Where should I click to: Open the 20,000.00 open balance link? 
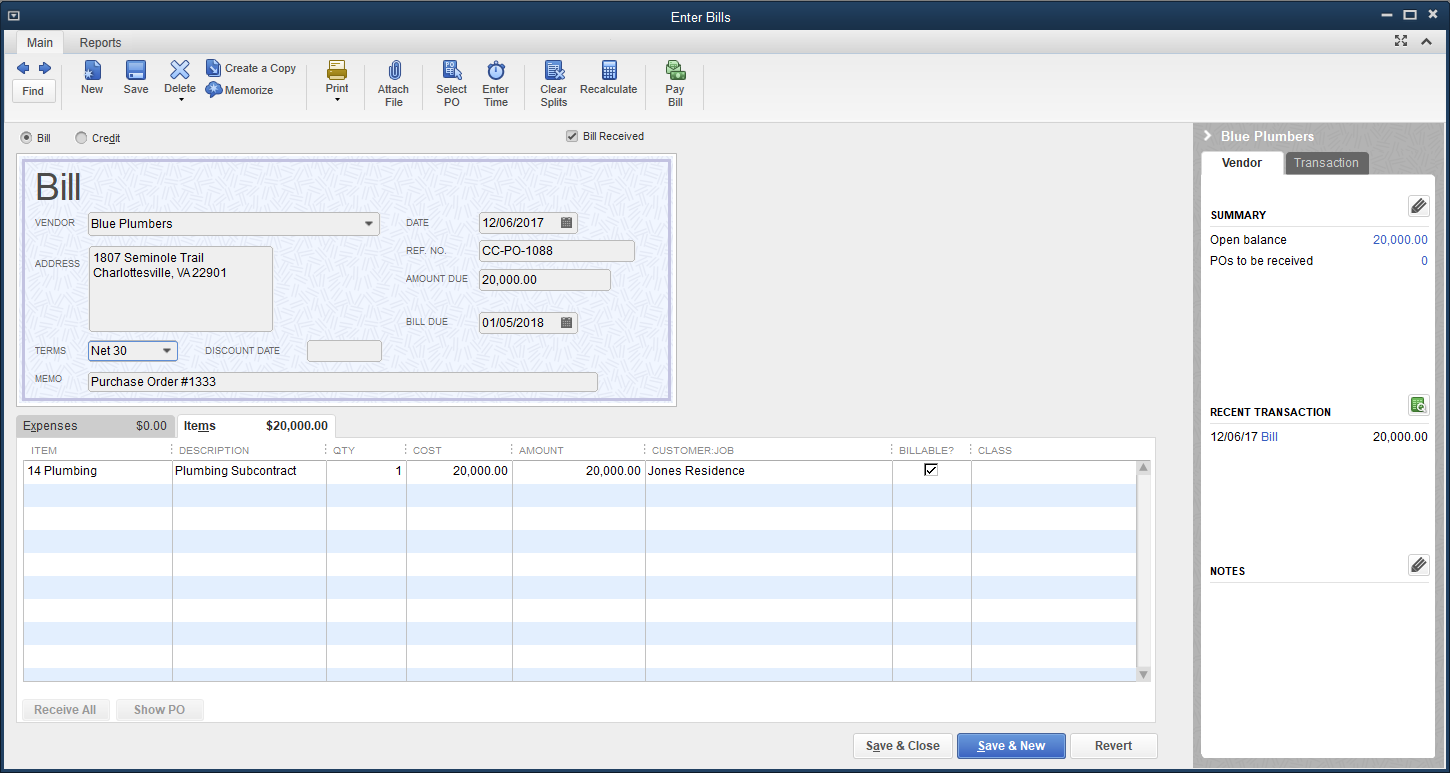pos(1399,240)
